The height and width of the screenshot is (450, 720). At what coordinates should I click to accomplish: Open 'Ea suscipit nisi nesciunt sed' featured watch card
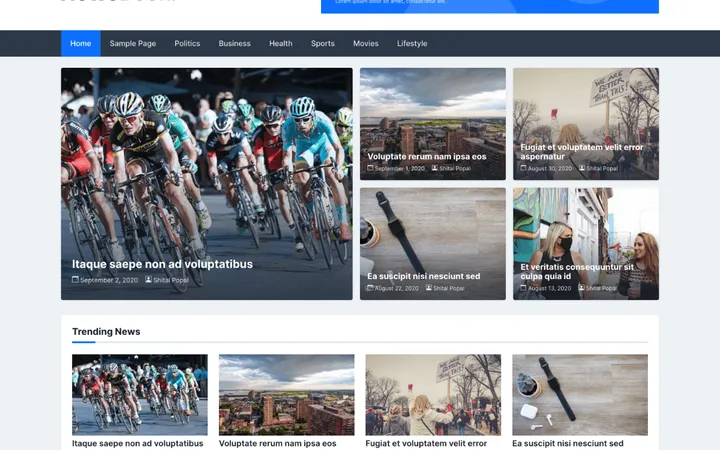[x=423, y=276]
